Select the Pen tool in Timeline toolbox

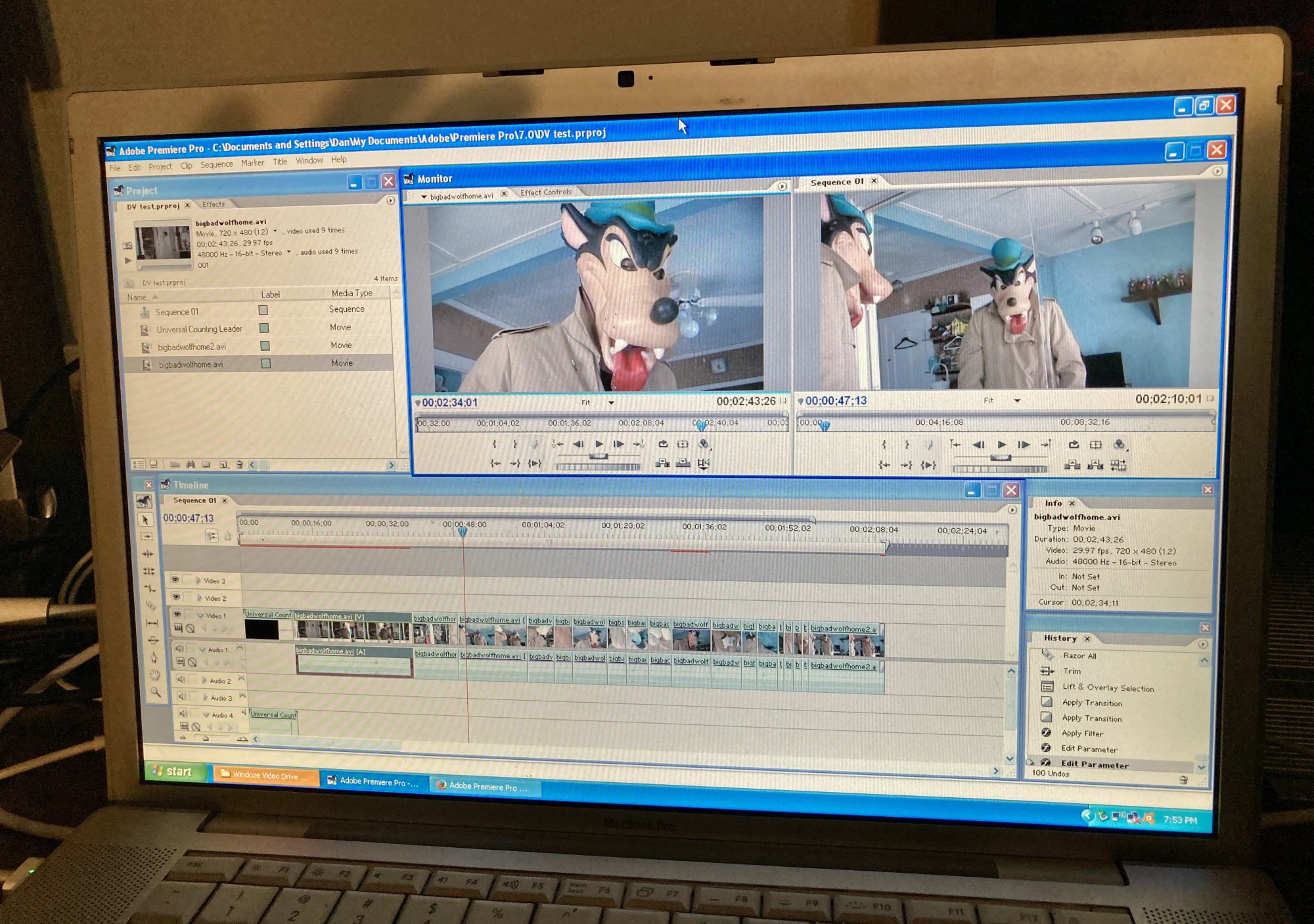pos(154,657)
